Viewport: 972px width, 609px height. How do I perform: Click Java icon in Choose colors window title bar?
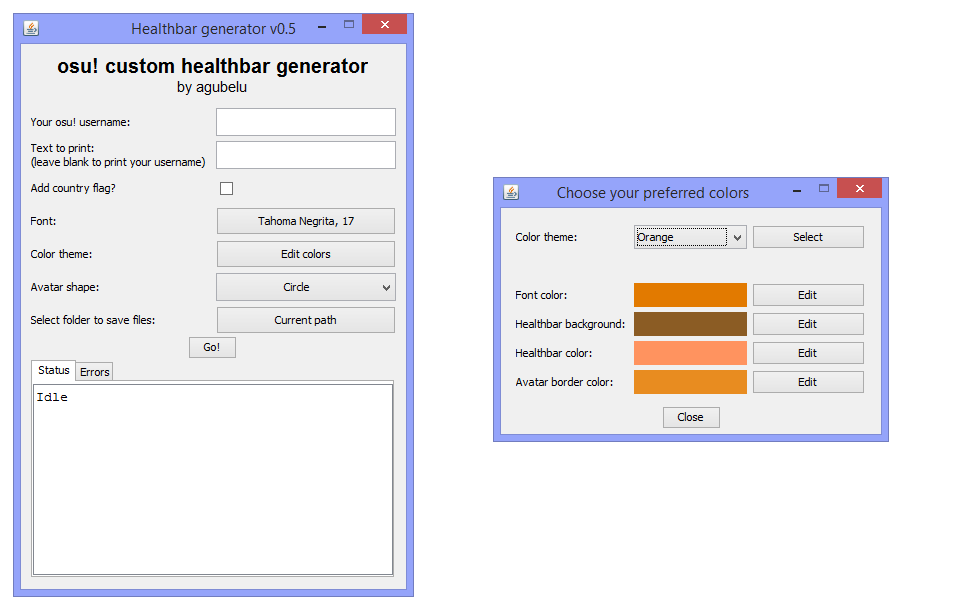(511, 192)
